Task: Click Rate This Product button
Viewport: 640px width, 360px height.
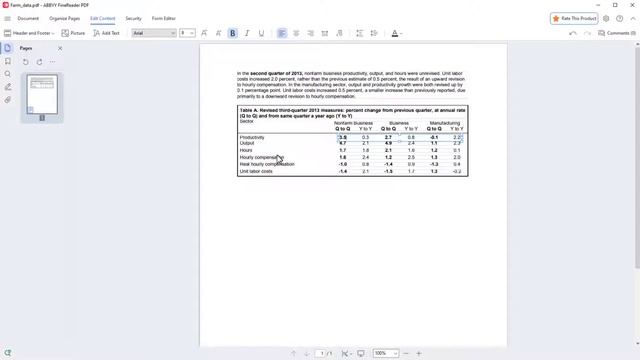Action: 574,18
